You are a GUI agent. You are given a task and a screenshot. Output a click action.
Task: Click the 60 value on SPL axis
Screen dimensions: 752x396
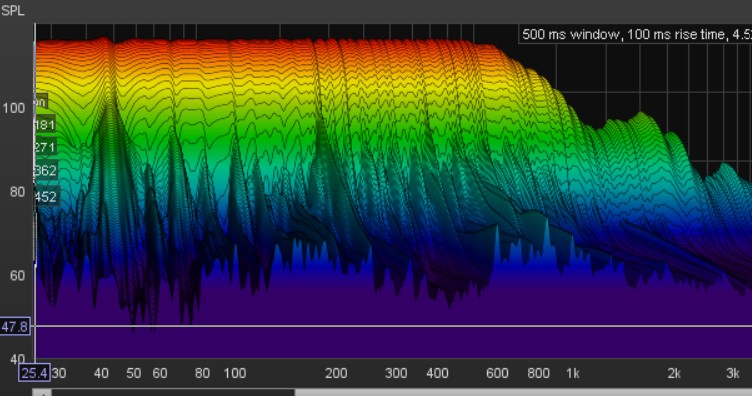click(x=17, y=276)
